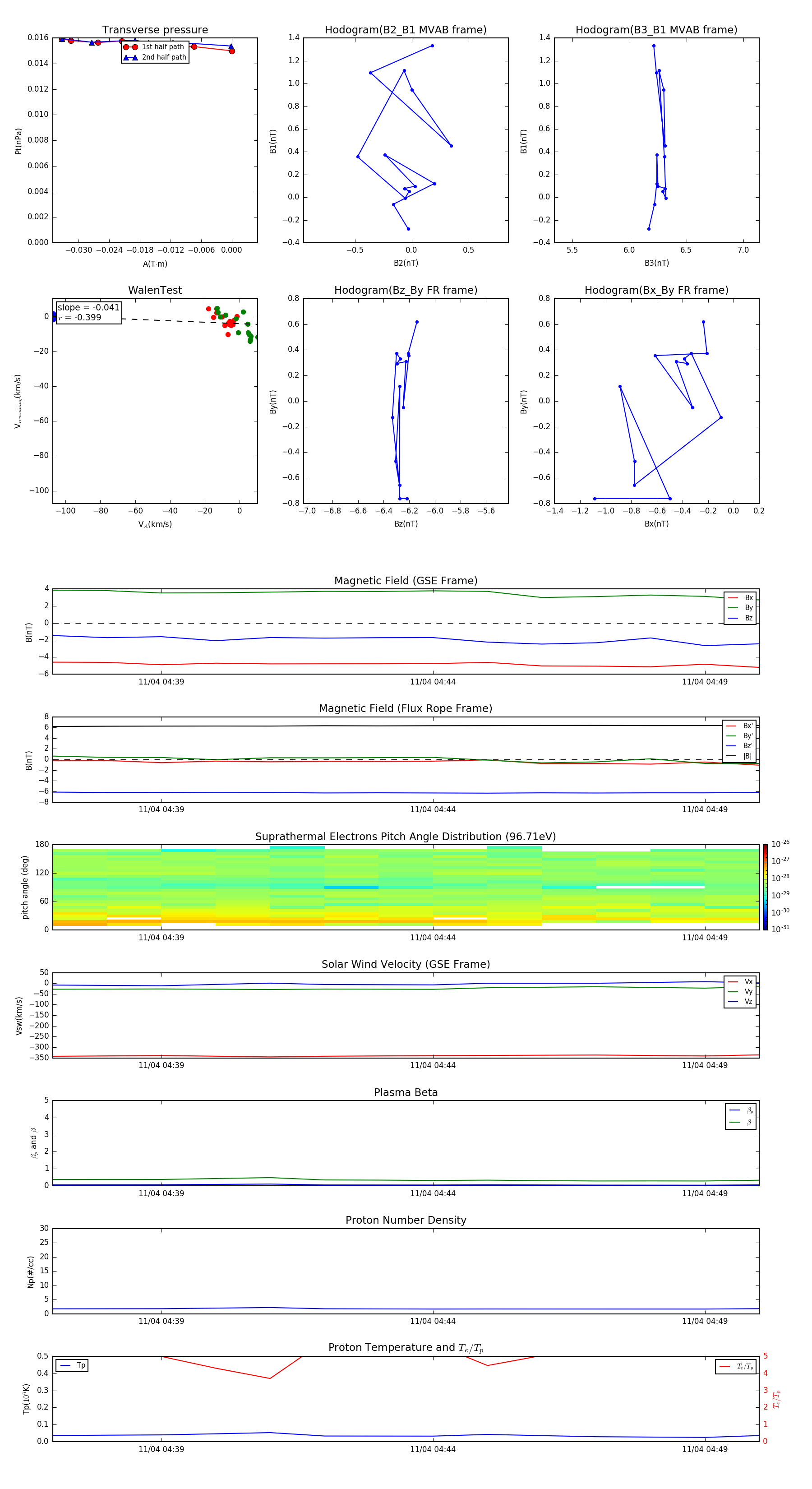Click the "A(T·m)" x-axis label

pyautogui.click(x=155, y=264)
